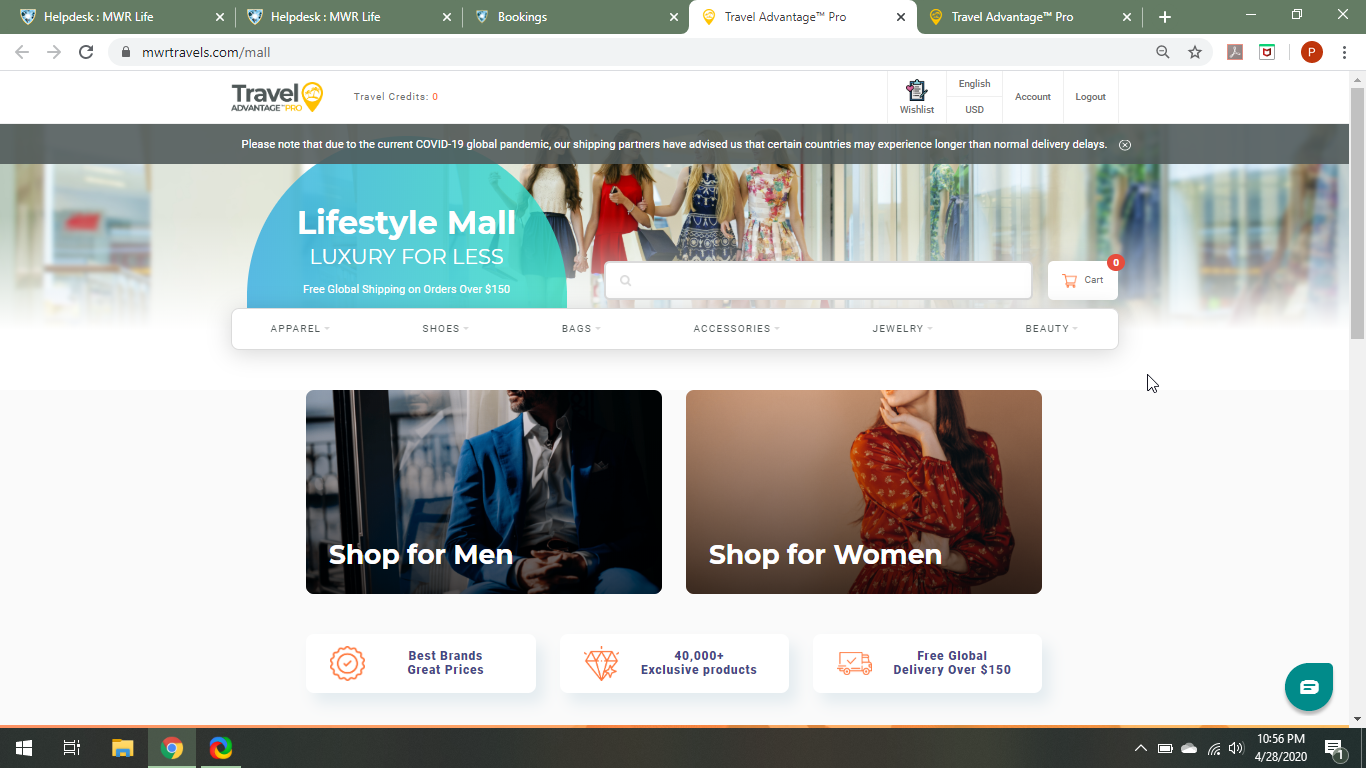The width and height of the screenshot is (1366, 768).
Task: Click the Logout link
Action: 1090,97
